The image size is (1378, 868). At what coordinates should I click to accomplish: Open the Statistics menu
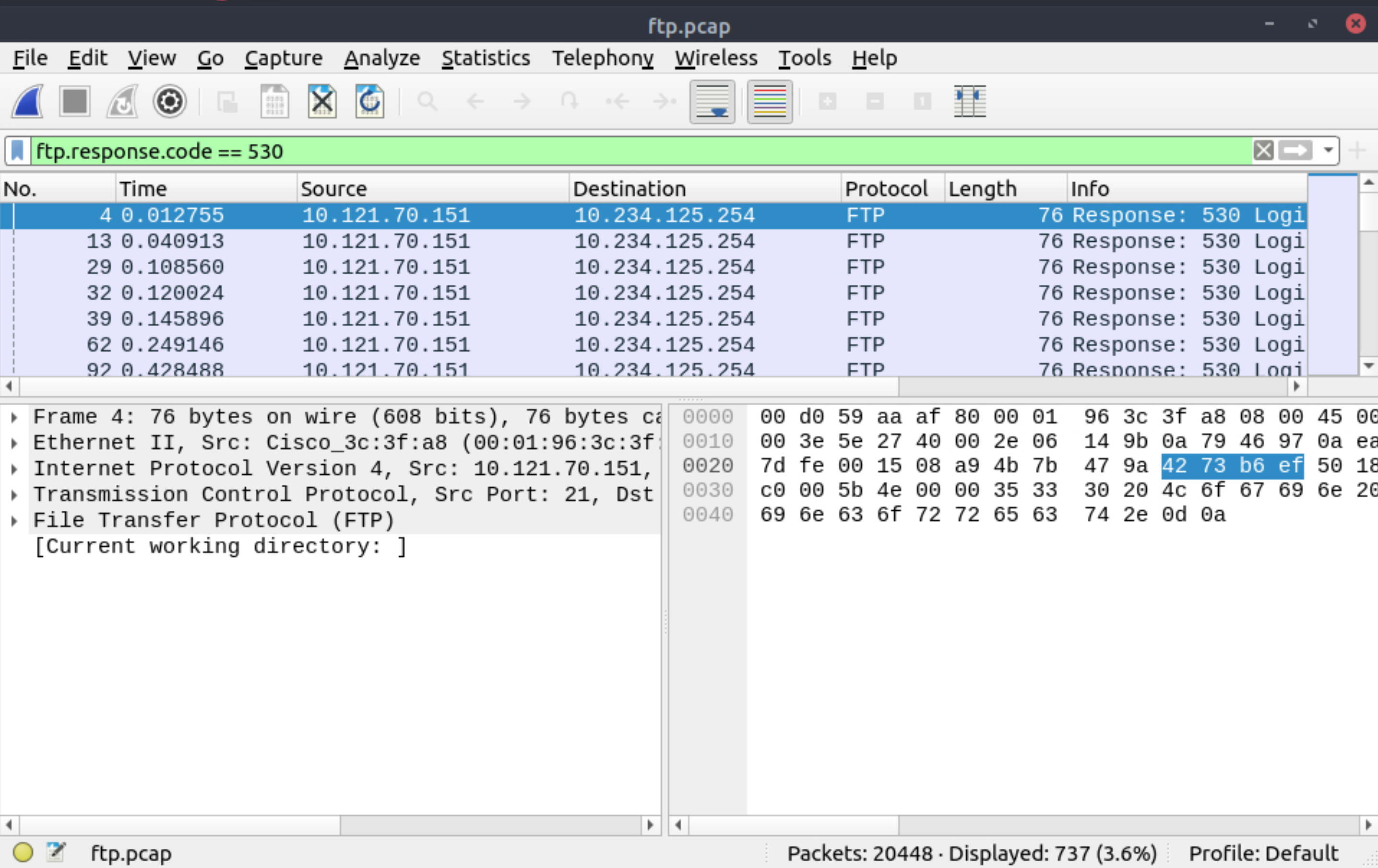click(485, 58)
